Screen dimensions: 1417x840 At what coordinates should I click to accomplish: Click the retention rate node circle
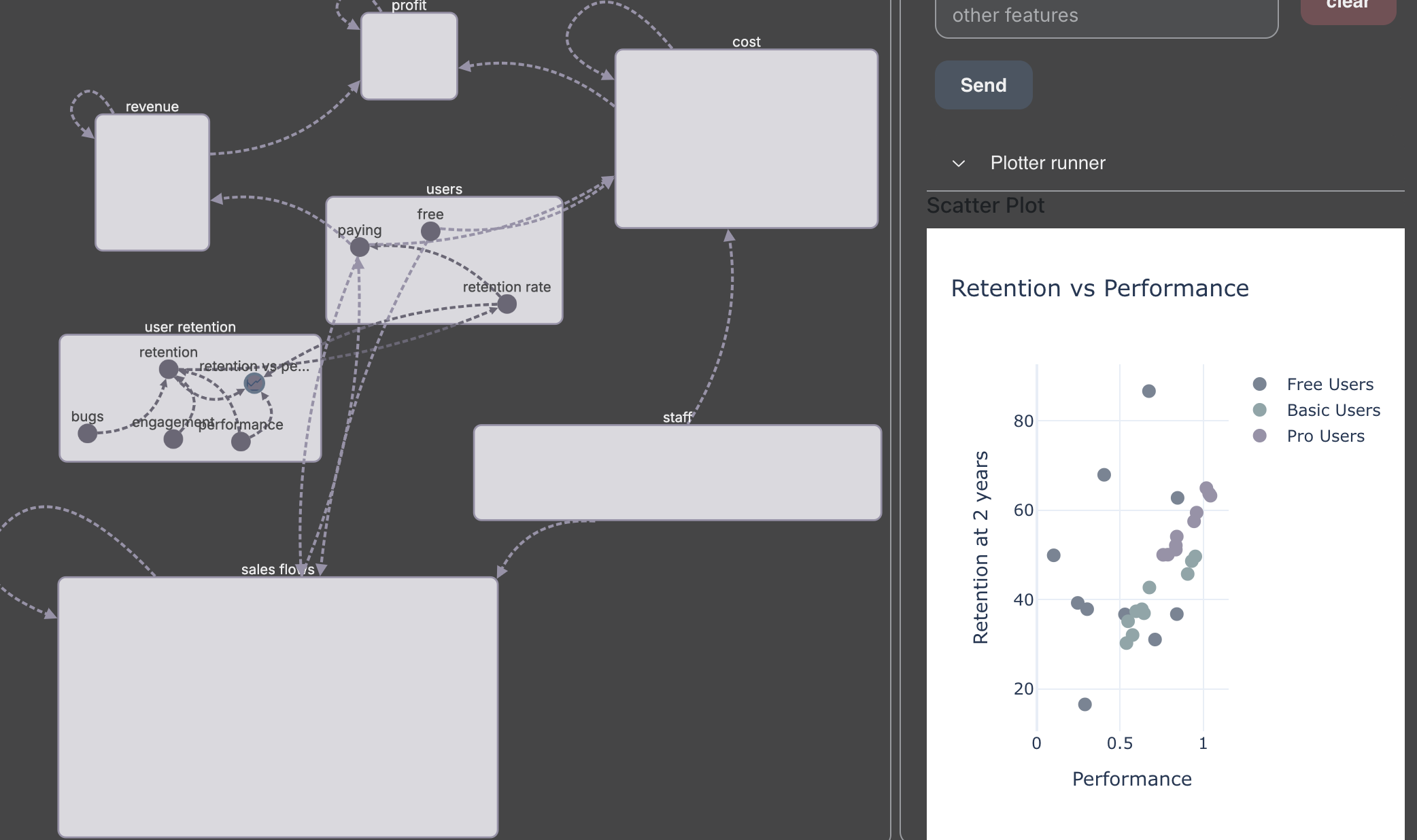(x=507, y=304)
